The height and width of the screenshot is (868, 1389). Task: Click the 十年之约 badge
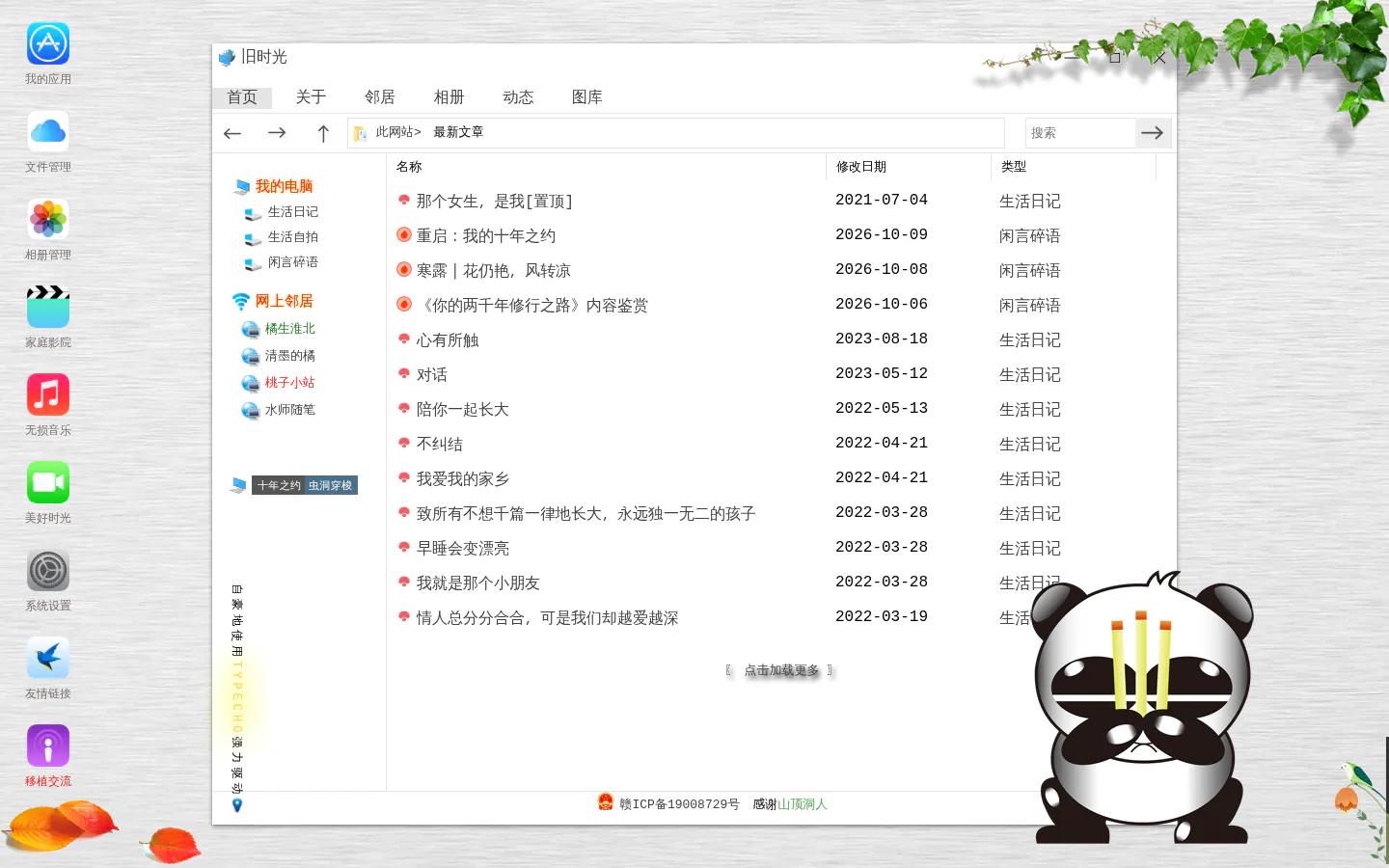[x=279, y=485]
